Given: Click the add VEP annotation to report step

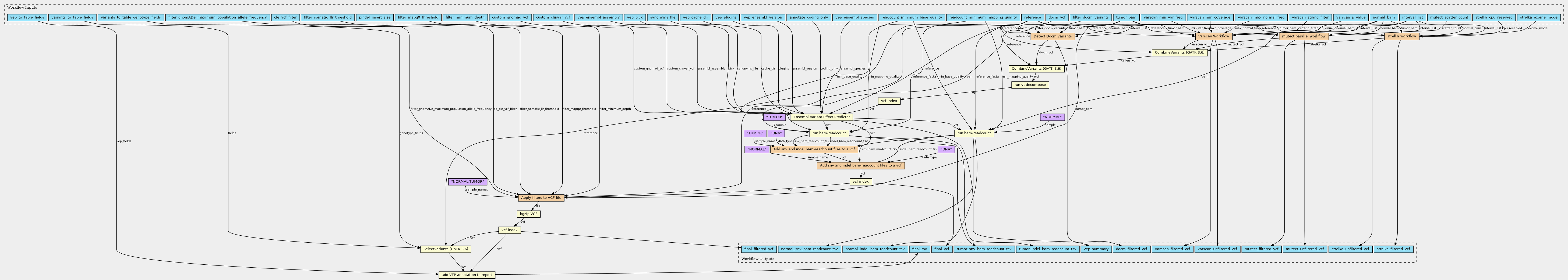Looking at the screenshot, I should click(466, 275).
